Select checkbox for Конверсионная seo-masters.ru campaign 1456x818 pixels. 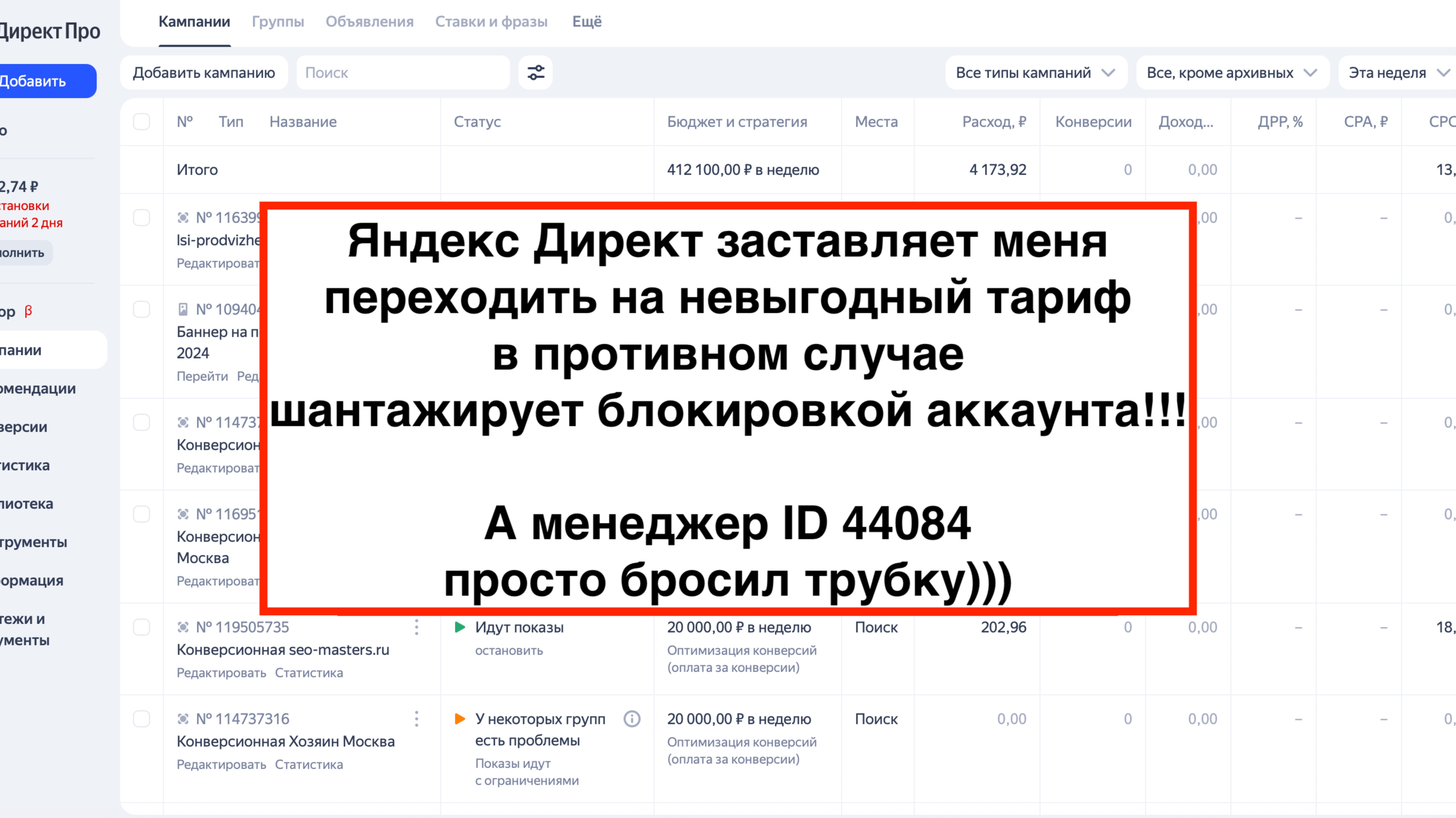coord(141,627)
